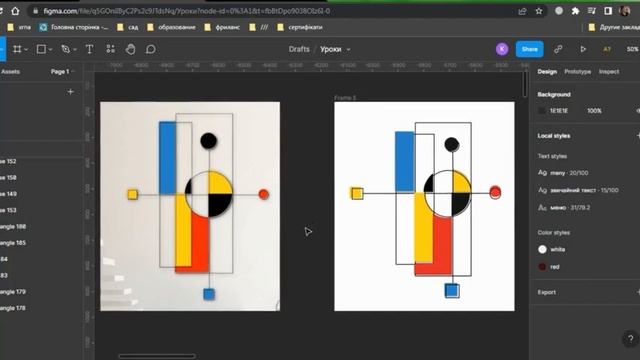Select the Comment tool
This screenshot has height=360, width=640.
(151, 49)
